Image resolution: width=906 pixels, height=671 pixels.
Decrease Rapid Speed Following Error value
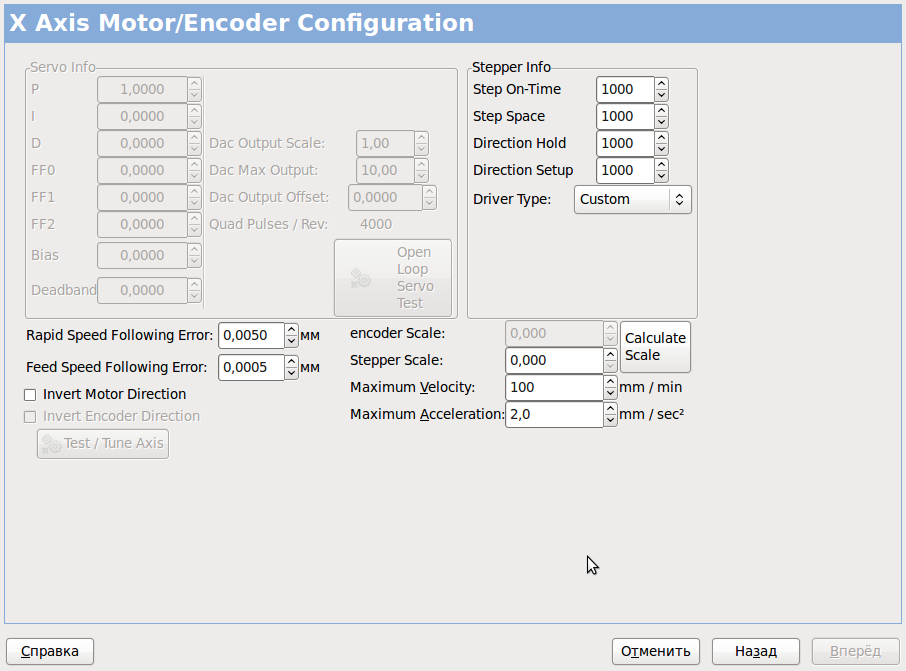coord(292,342)
